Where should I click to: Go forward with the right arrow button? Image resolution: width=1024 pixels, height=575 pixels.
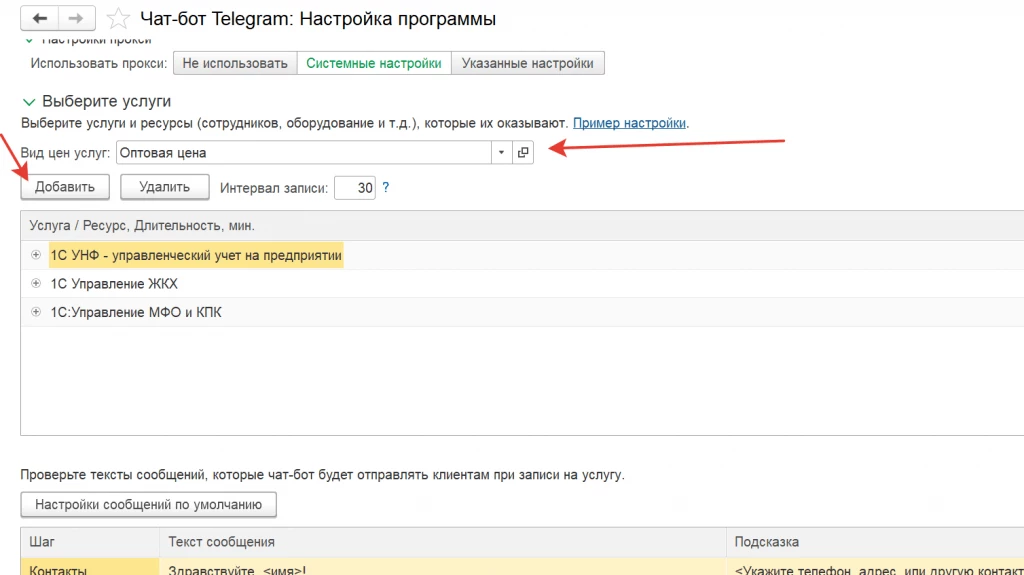(76, 18)
